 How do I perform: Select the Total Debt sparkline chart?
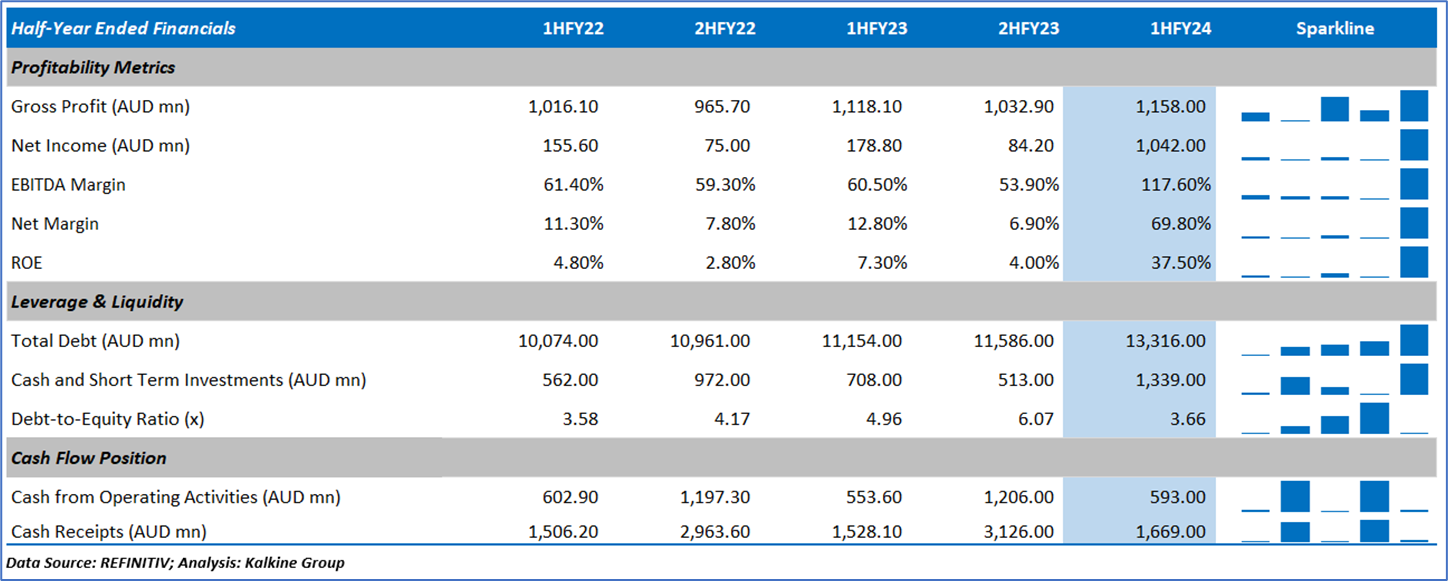point(1334,341)
